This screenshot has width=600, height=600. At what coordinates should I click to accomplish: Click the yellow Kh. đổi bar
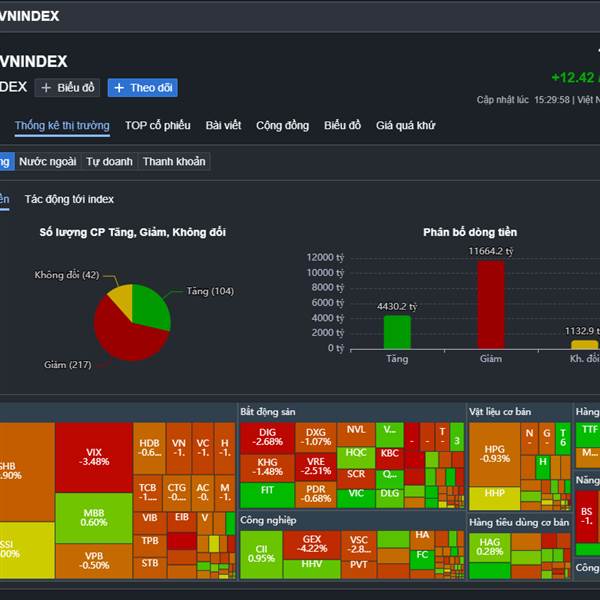585,344
